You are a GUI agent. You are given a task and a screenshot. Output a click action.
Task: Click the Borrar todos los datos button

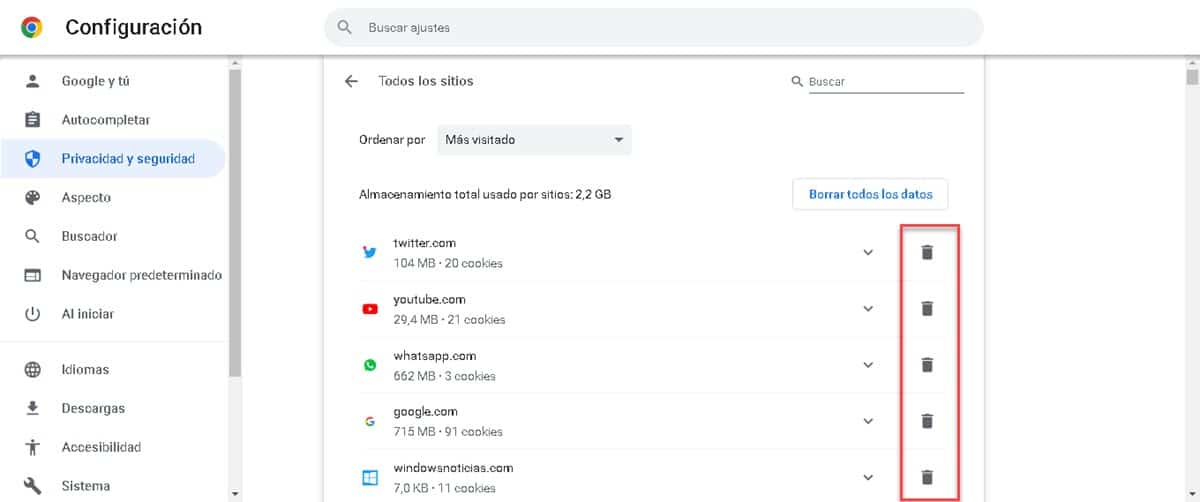870,194
